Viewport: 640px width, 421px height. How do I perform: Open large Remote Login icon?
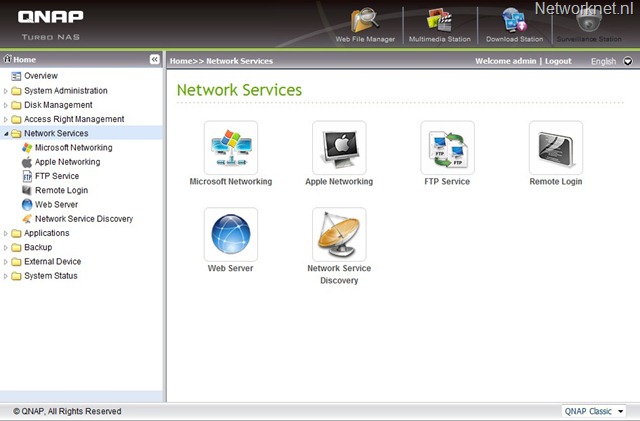tap(556, 147)
